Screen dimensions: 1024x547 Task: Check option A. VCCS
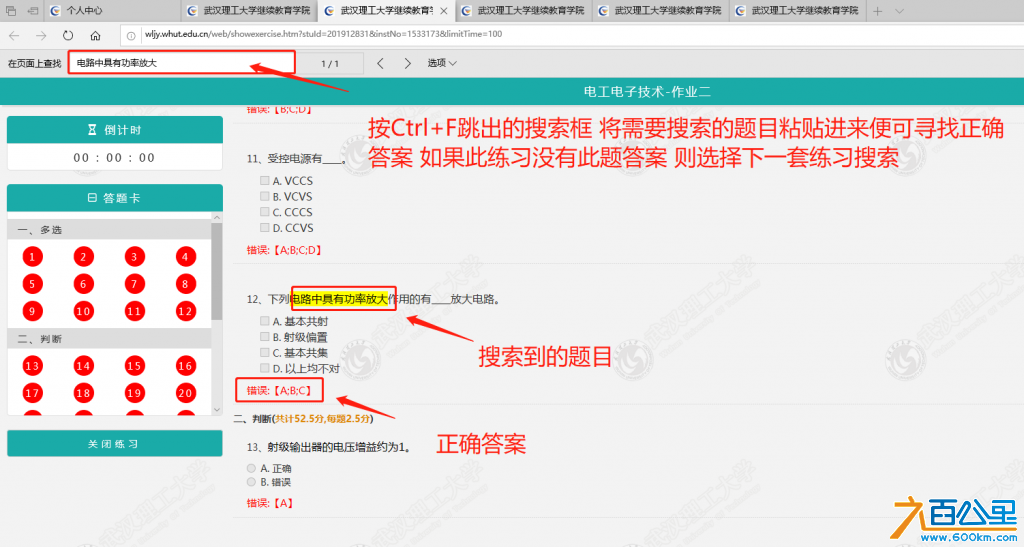pos(264,180)
